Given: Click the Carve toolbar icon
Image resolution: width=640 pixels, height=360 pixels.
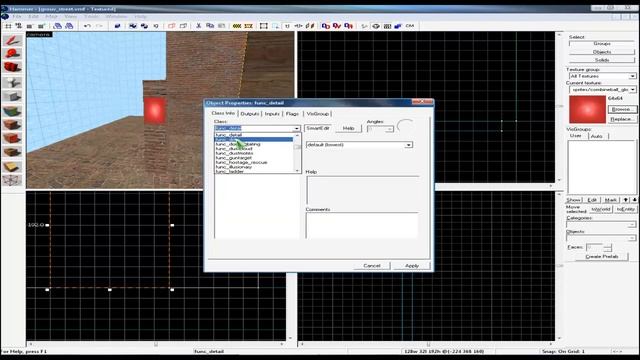Looking at the screenshot, I should (x=117, y=26).
